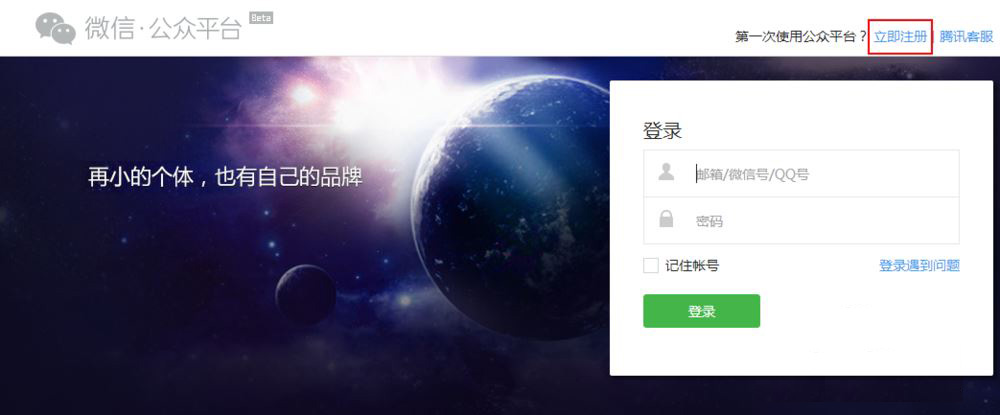Open the 腾讯客服 support link
The image size is (1000, 415).
point(966,37)
